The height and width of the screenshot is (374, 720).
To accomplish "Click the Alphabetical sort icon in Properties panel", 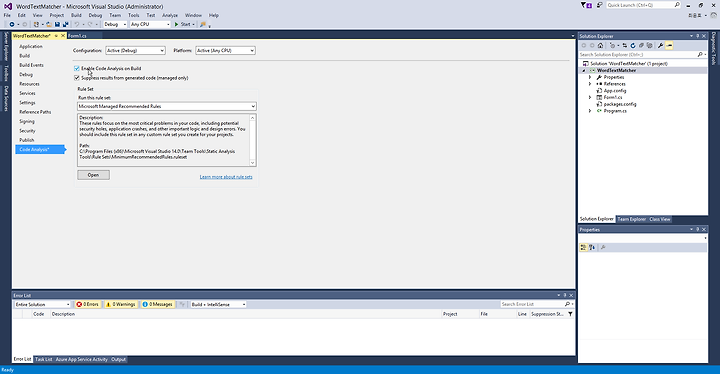I will coord(592,248).
